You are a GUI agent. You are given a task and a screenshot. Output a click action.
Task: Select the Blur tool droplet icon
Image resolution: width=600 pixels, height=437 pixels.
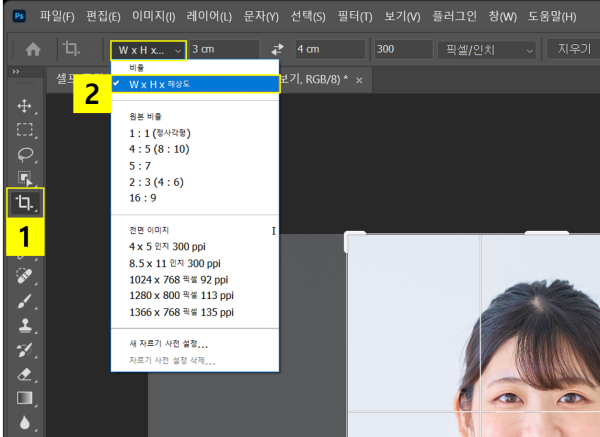(24, 422)
